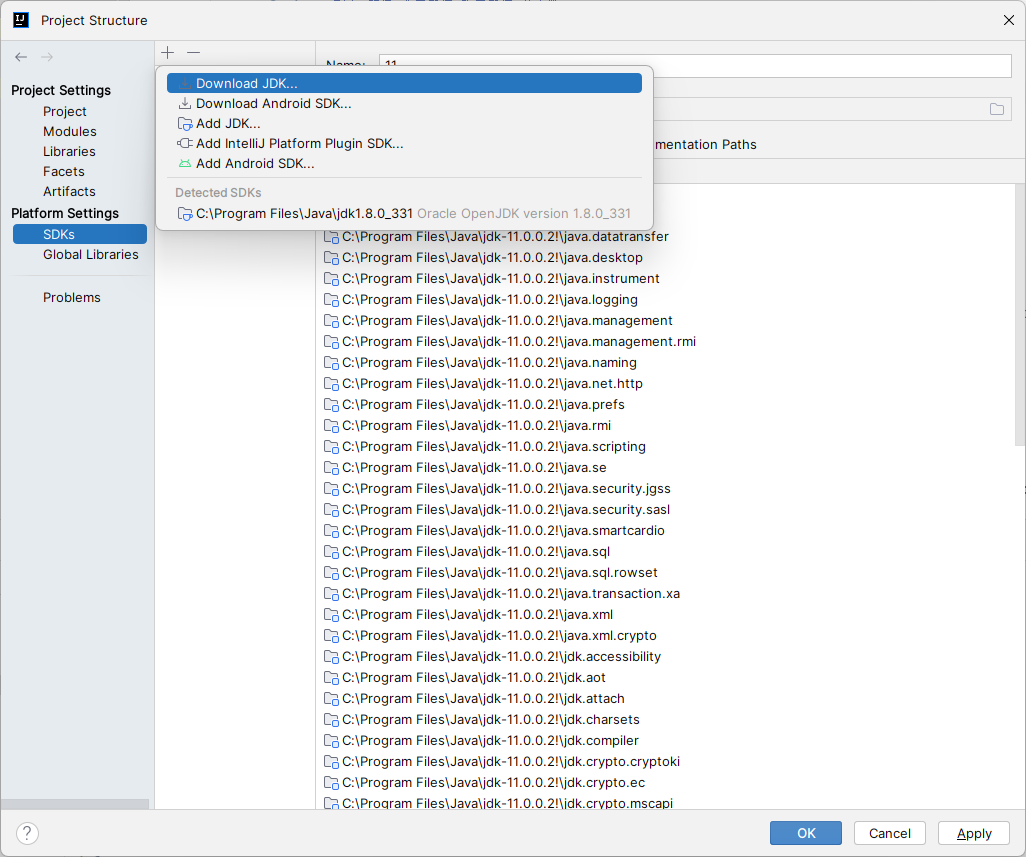
Task: Select Add Android SDK... entry
Action: click(404, 164)
